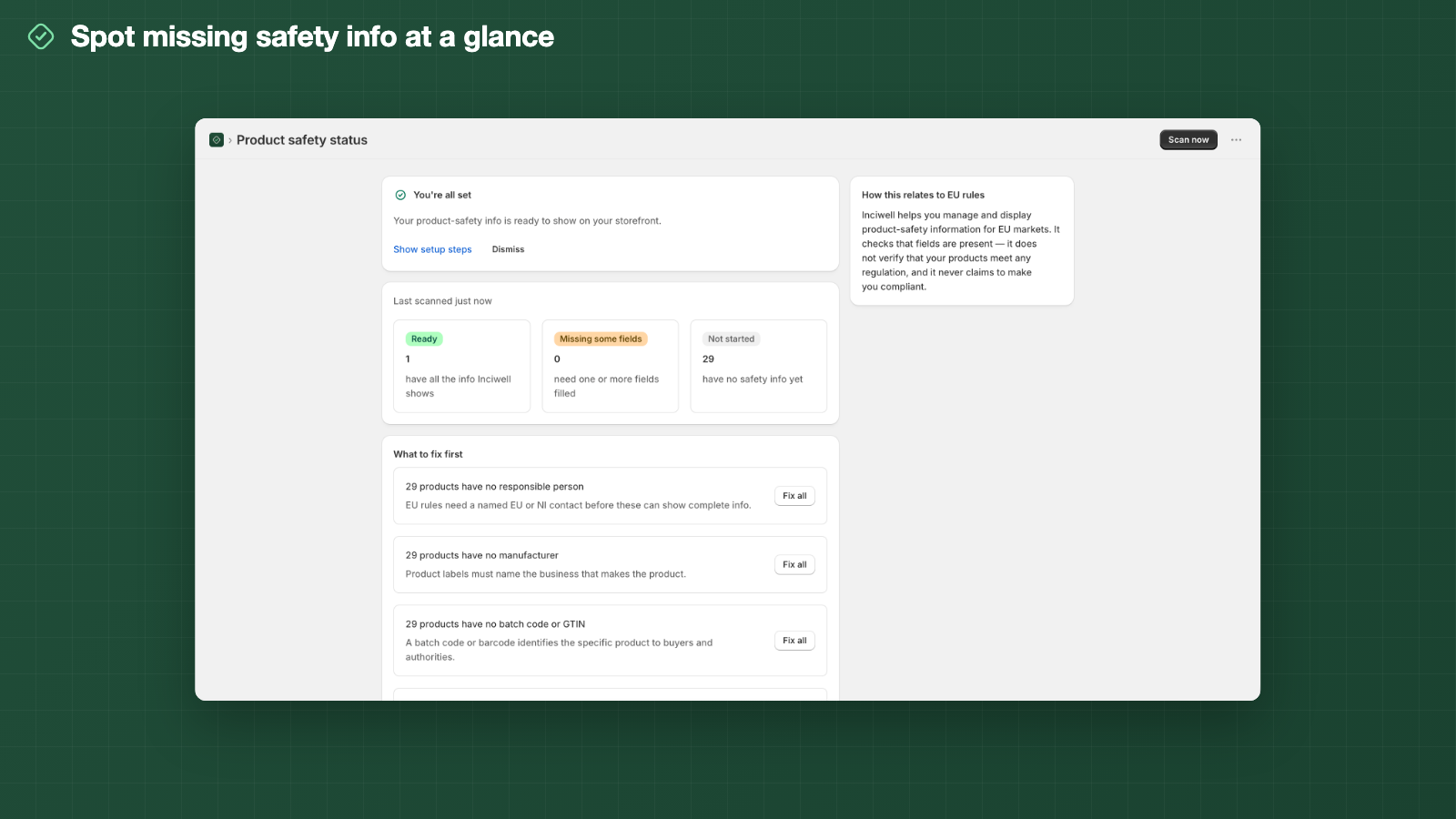Click need one or more fields filled text
The image size is (1456, 819).
[606, 387]
